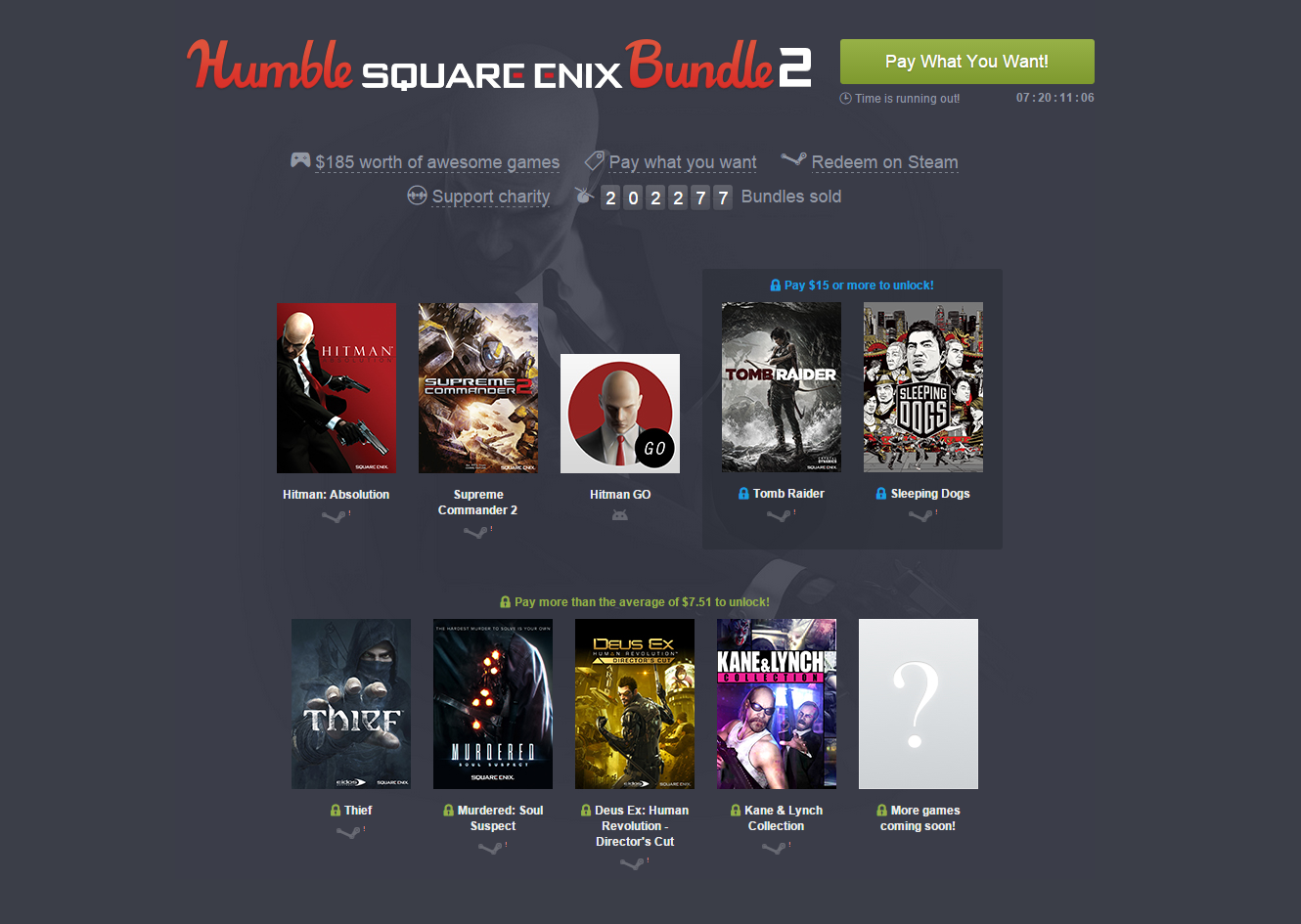Screen dimensions: 1301x924
Task: Open the Deus Ex: Human Revolution cover
Action: pyautogui.click(x=635, y=704)
